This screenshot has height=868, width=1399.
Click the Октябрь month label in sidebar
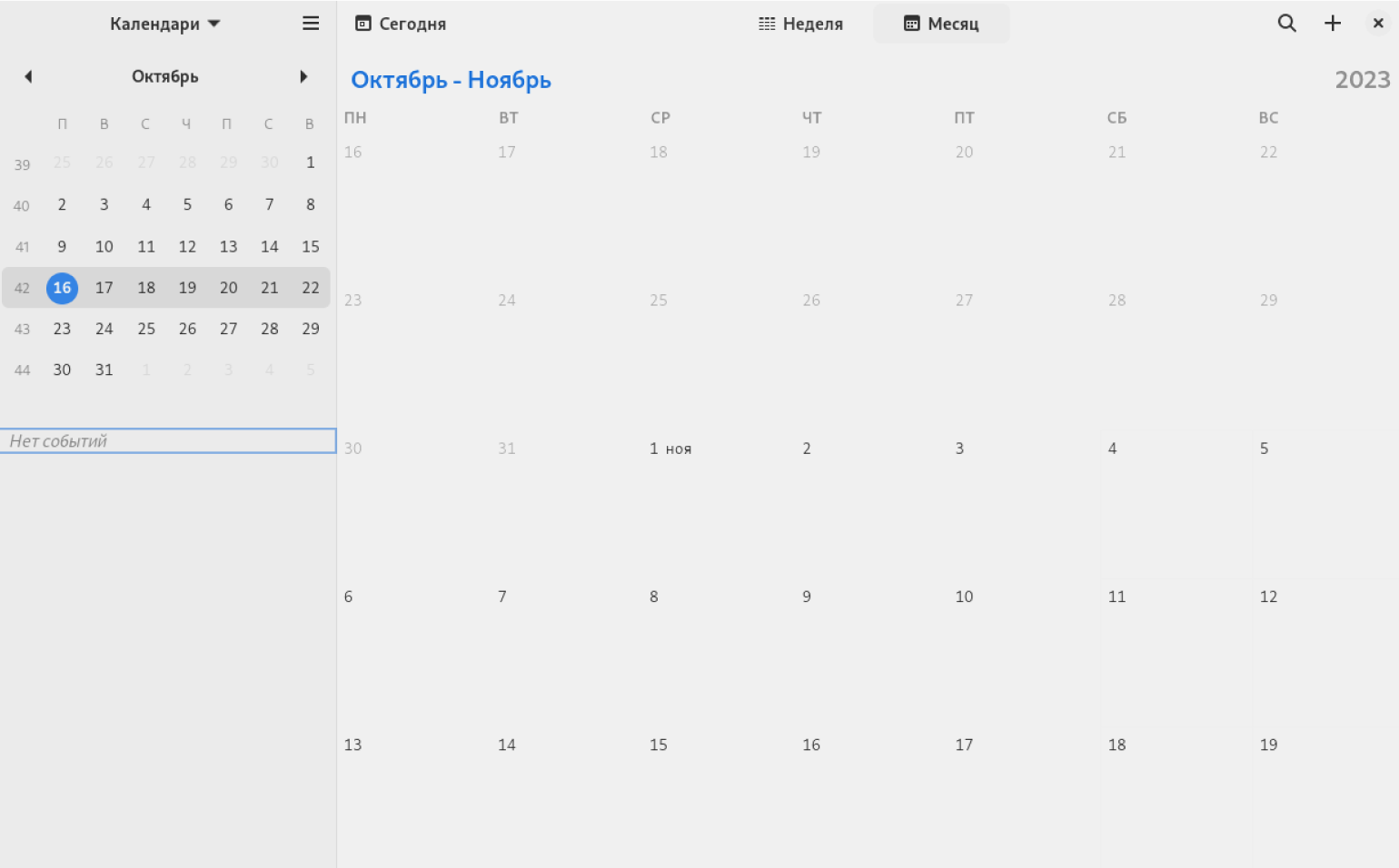(x=165, y=77)
